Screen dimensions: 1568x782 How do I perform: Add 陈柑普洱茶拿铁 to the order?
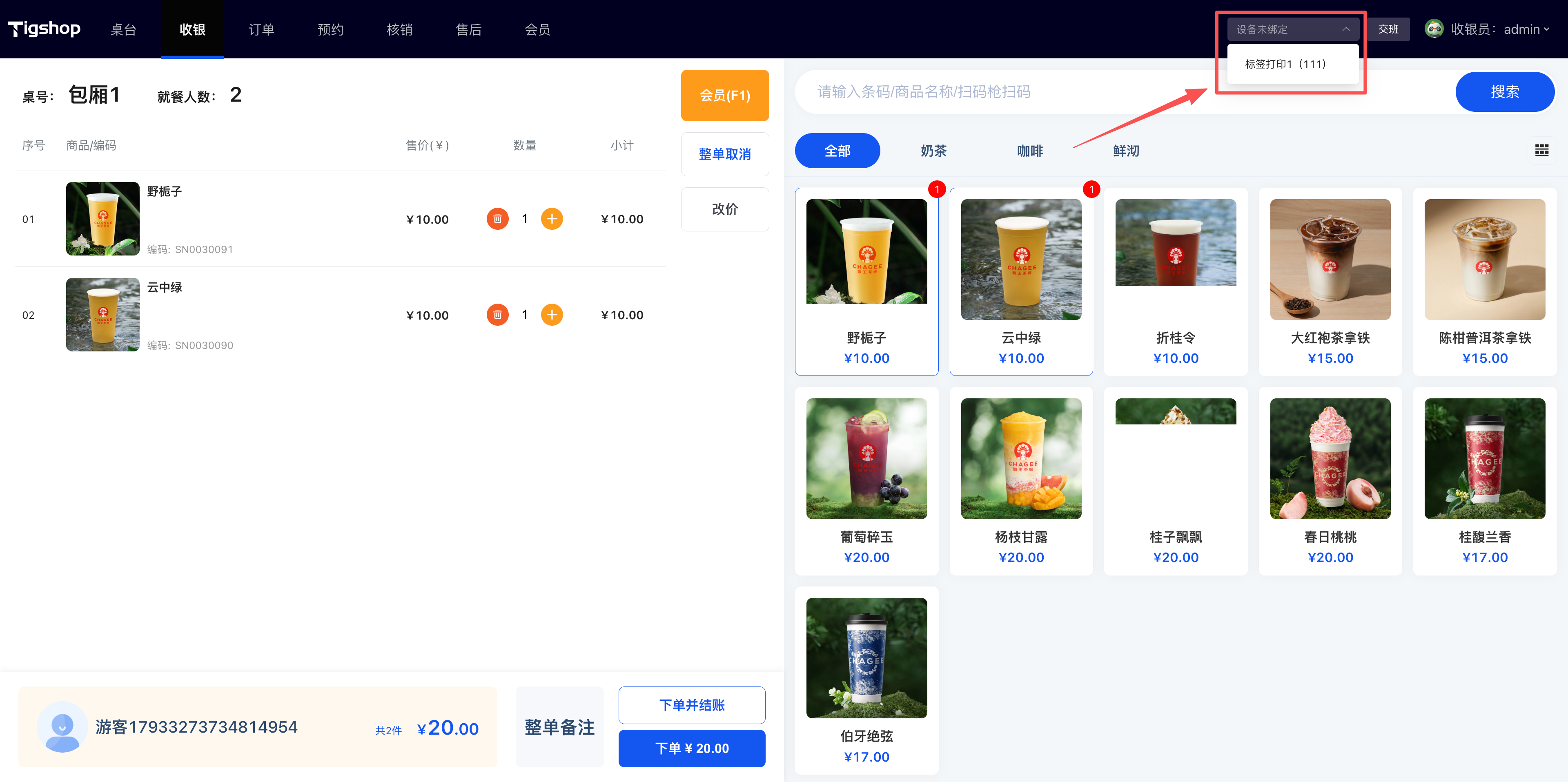click(1485, 282)
